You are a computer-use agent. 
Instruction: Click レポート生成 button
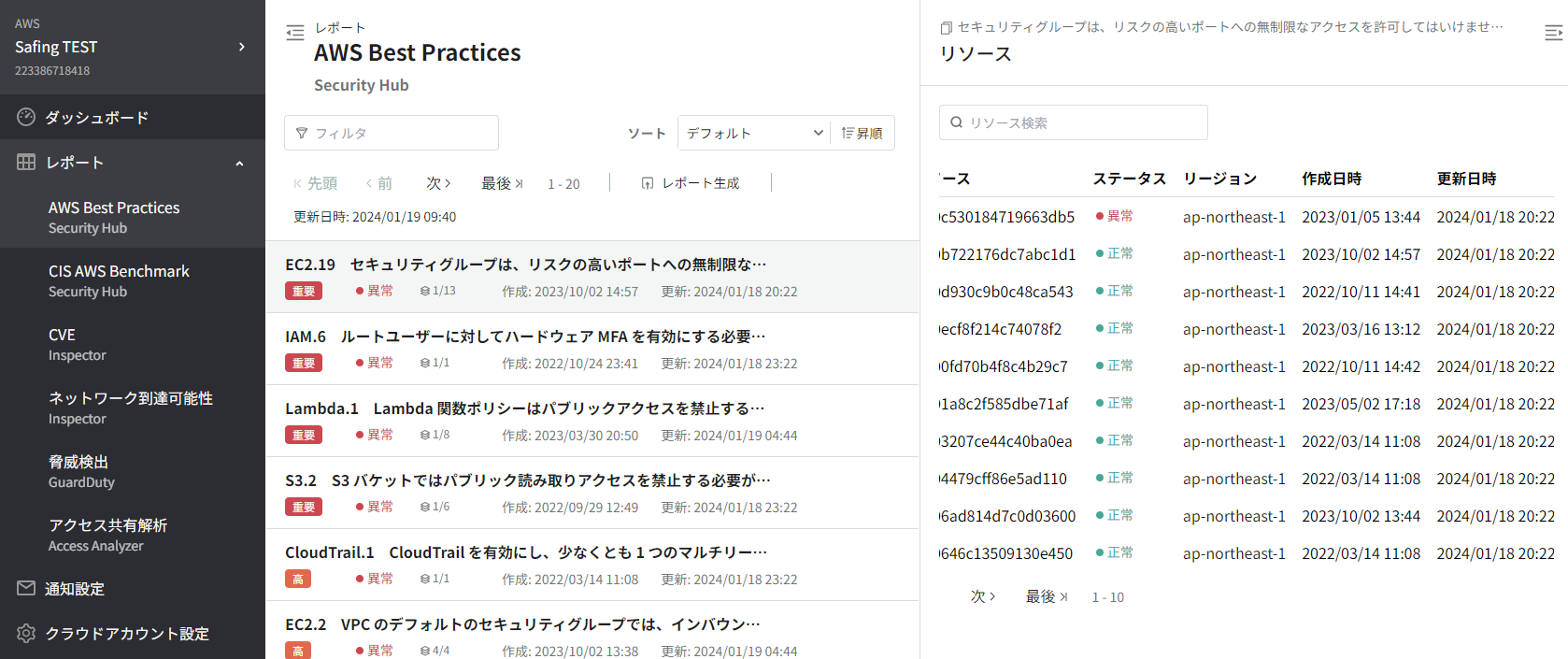click(x=691, y=183)
